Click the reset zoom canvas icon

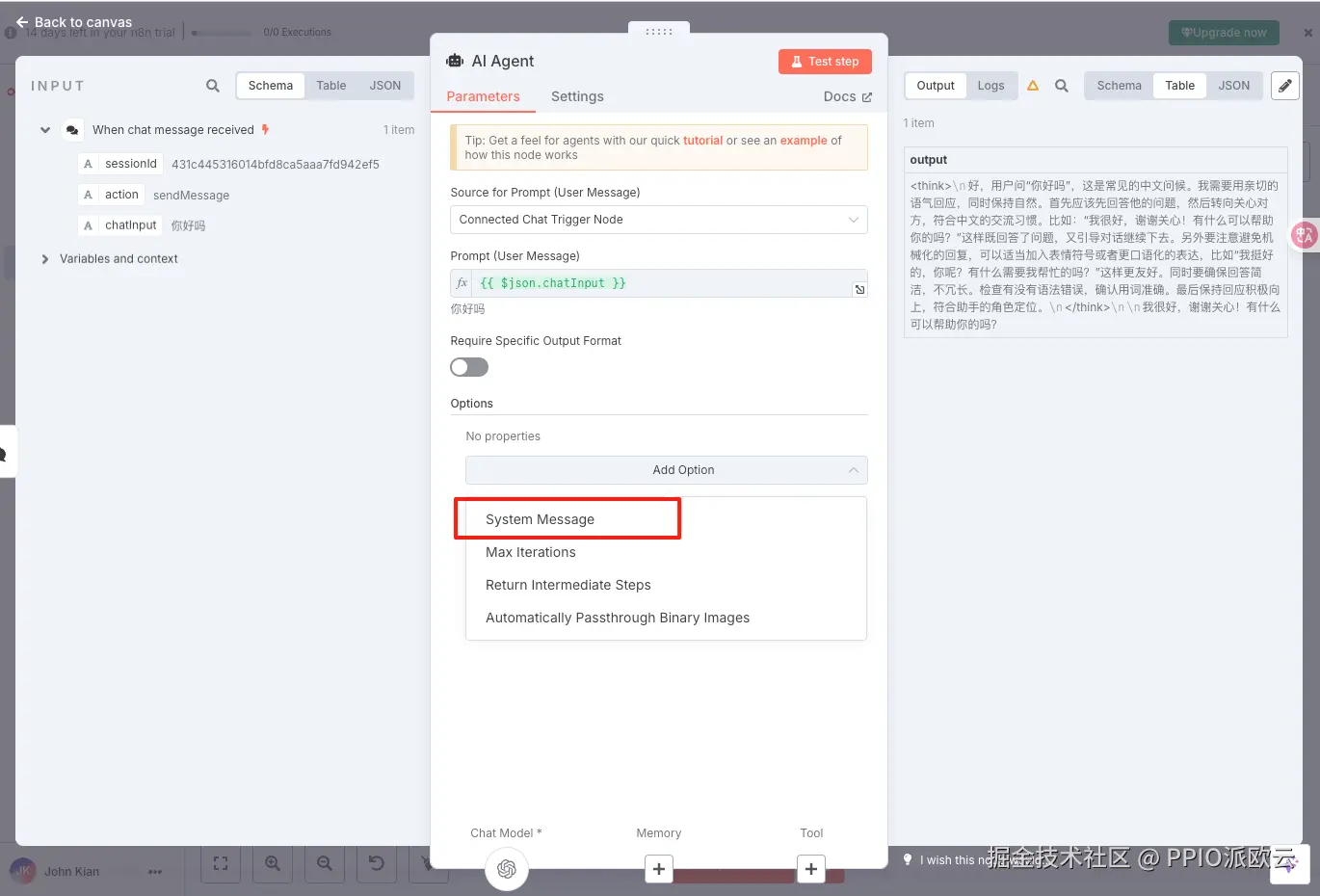tap(377, 863)
